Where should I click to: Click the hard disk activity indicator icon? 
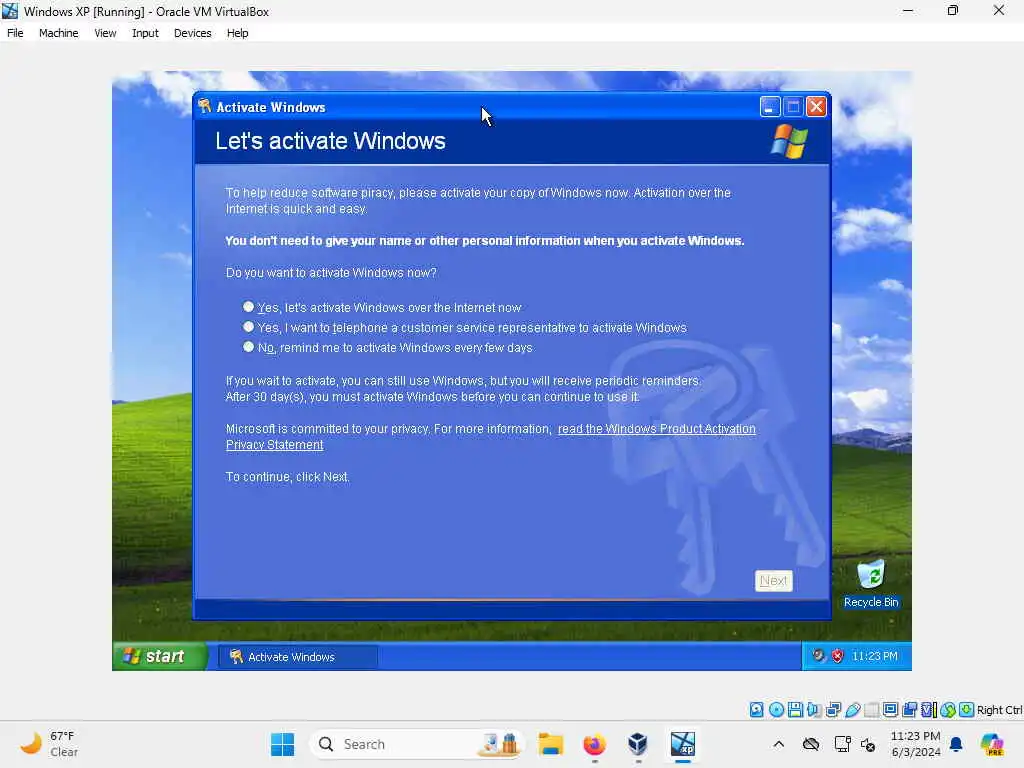[756, 710]
